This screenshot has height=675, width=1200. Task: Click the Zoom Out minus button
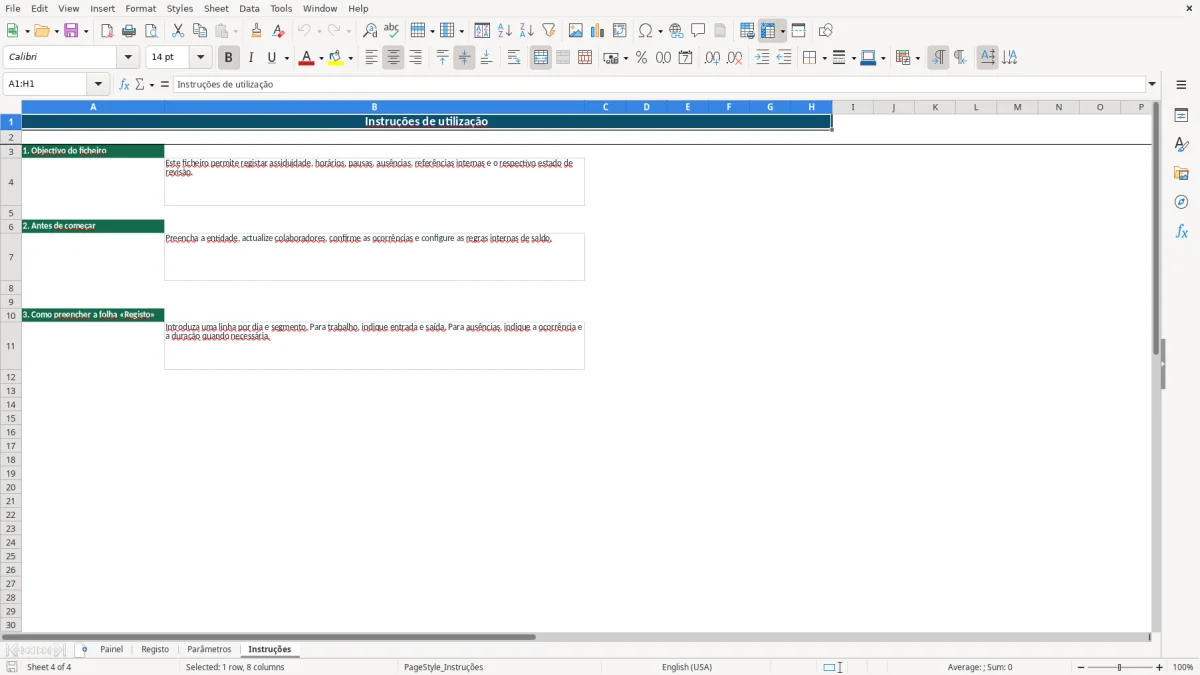[x=1081, y=667]
